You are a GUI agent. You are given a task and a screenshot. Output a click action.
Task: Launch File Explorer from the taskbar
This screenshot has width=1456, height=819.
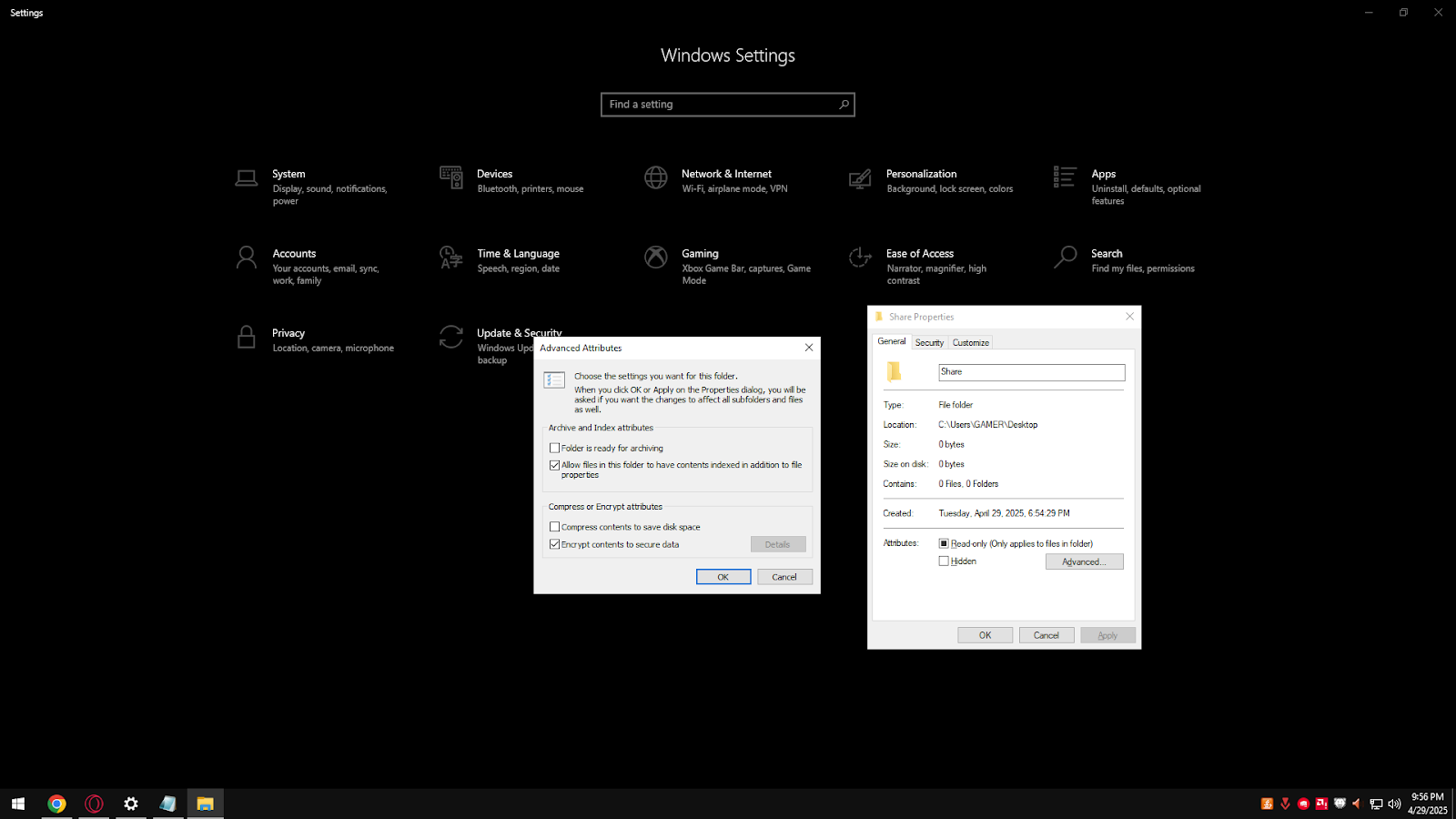[204, 804]
